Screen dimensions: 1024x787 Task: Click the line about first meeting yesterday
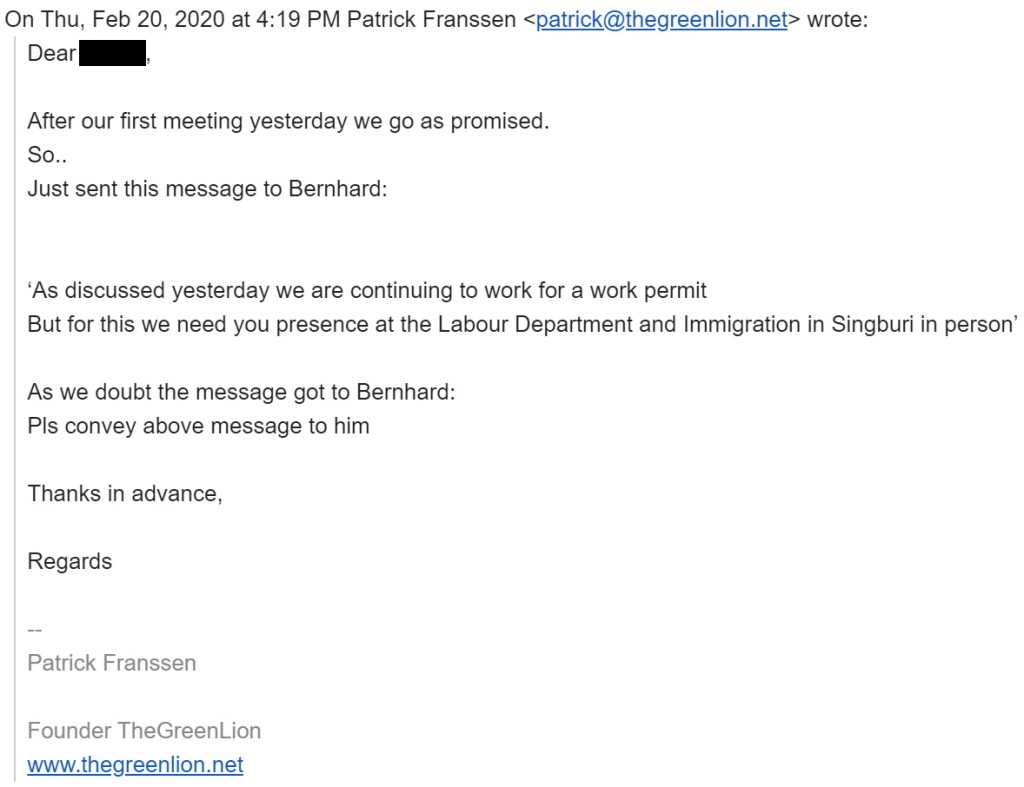(288, 122)
